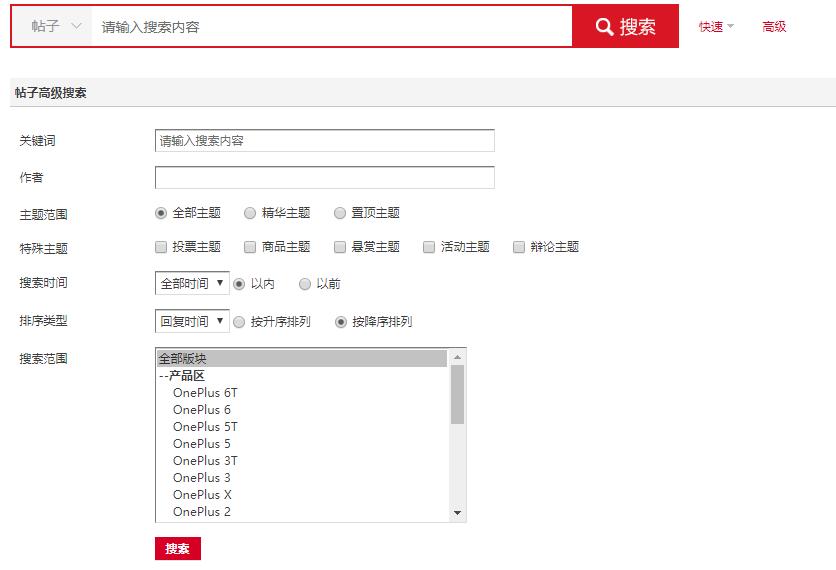Select OnePlus 6T in the list

pyautogui.click(x=302, y=392)
